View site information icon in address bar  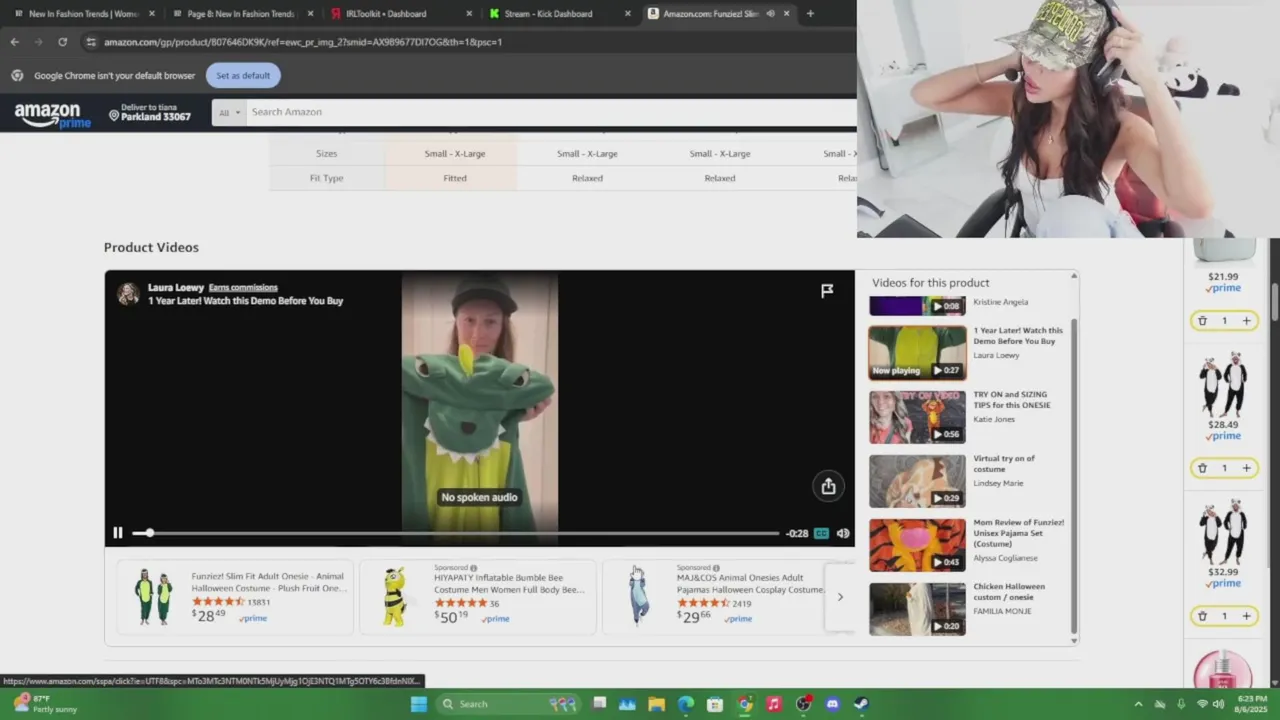(x=91, y=42)
